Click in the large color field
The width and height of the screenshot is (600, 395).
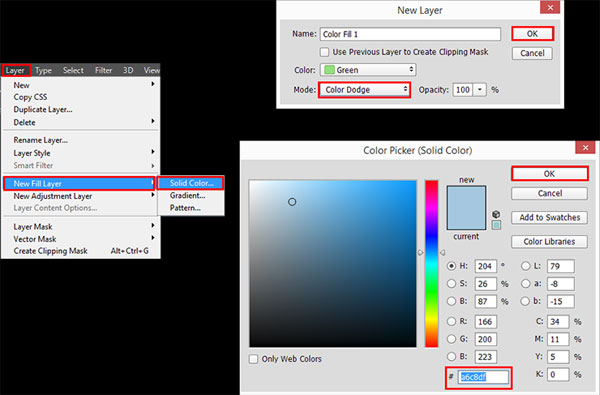coord(333,264)
